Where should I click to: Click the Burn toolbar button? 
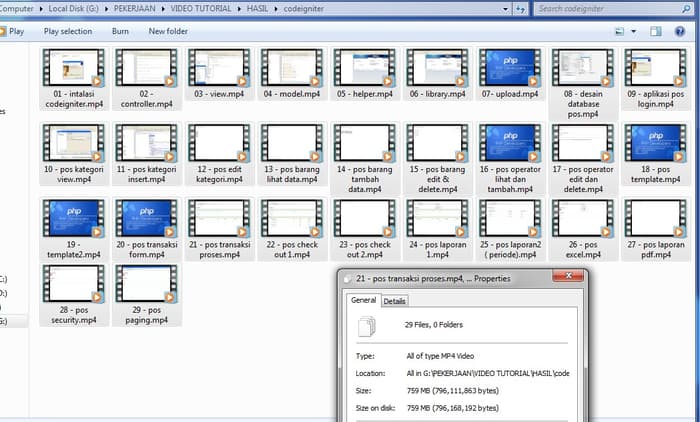coord(120,31)
